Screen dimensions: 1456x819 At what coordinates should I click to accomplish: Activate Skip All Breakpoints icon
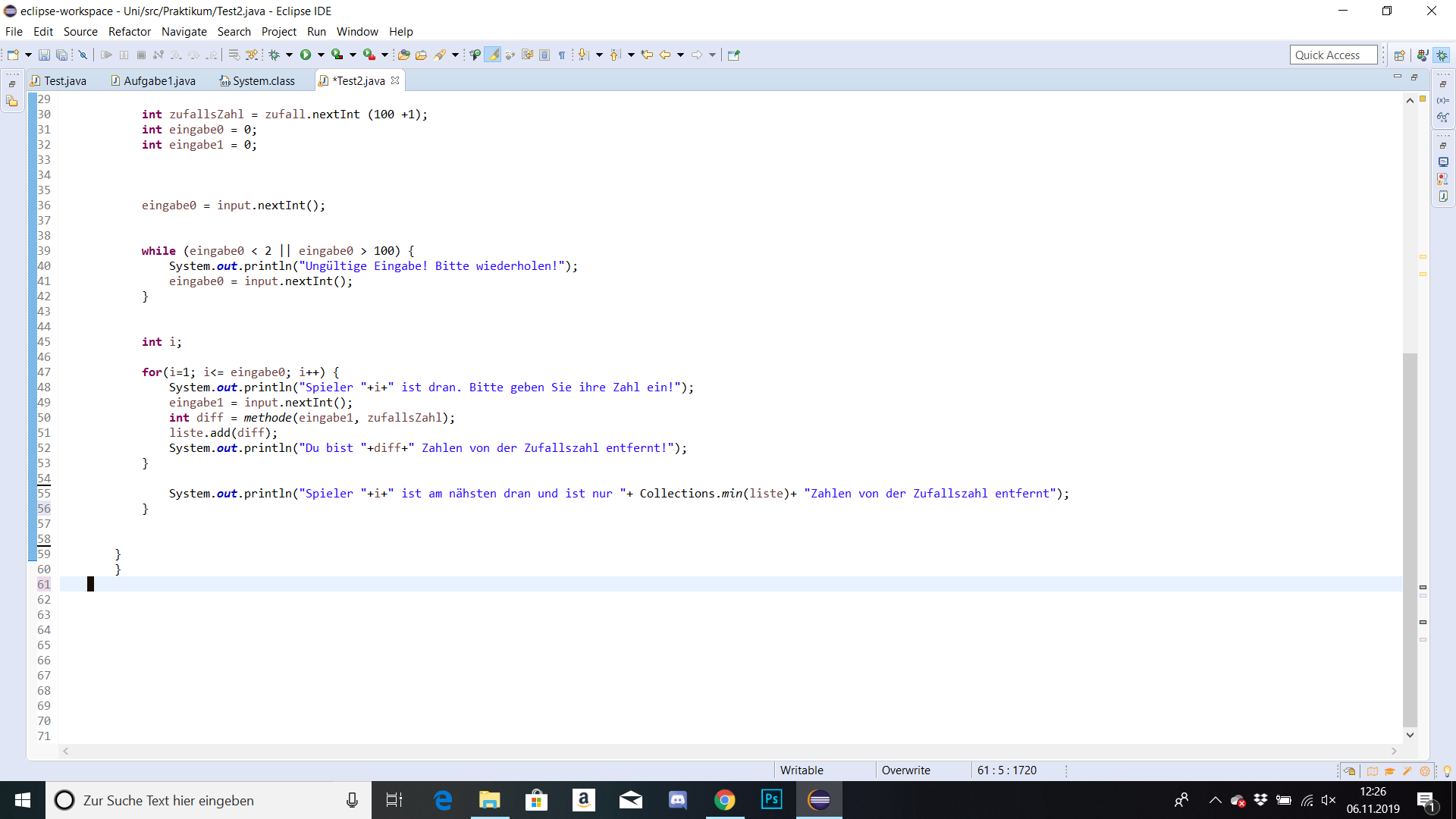click(82, 55)
